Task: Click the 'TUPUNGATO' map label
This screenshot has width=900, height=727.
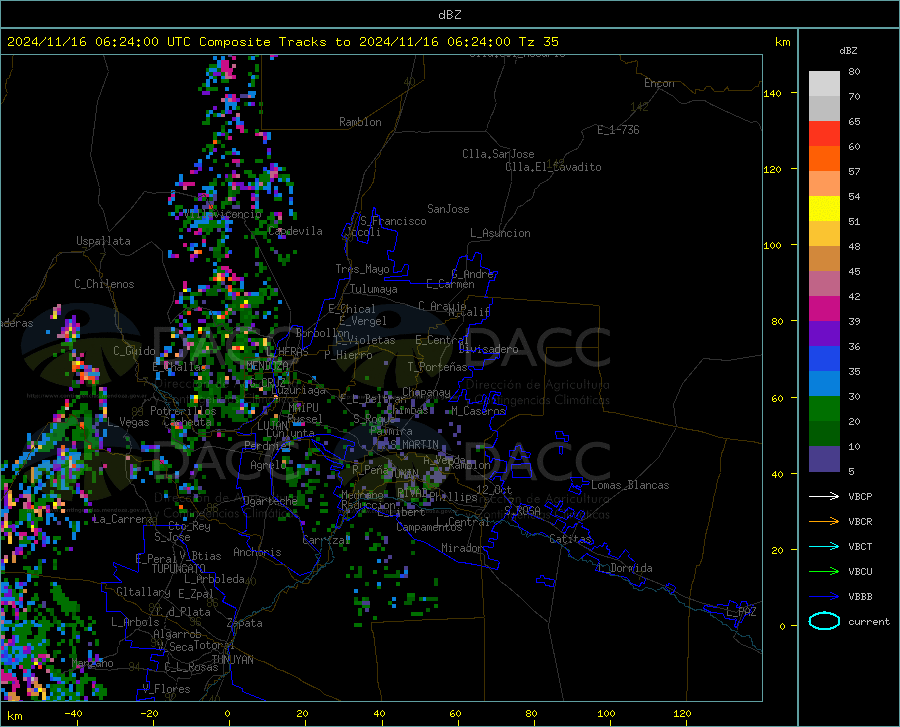Action: coord(179,569)
